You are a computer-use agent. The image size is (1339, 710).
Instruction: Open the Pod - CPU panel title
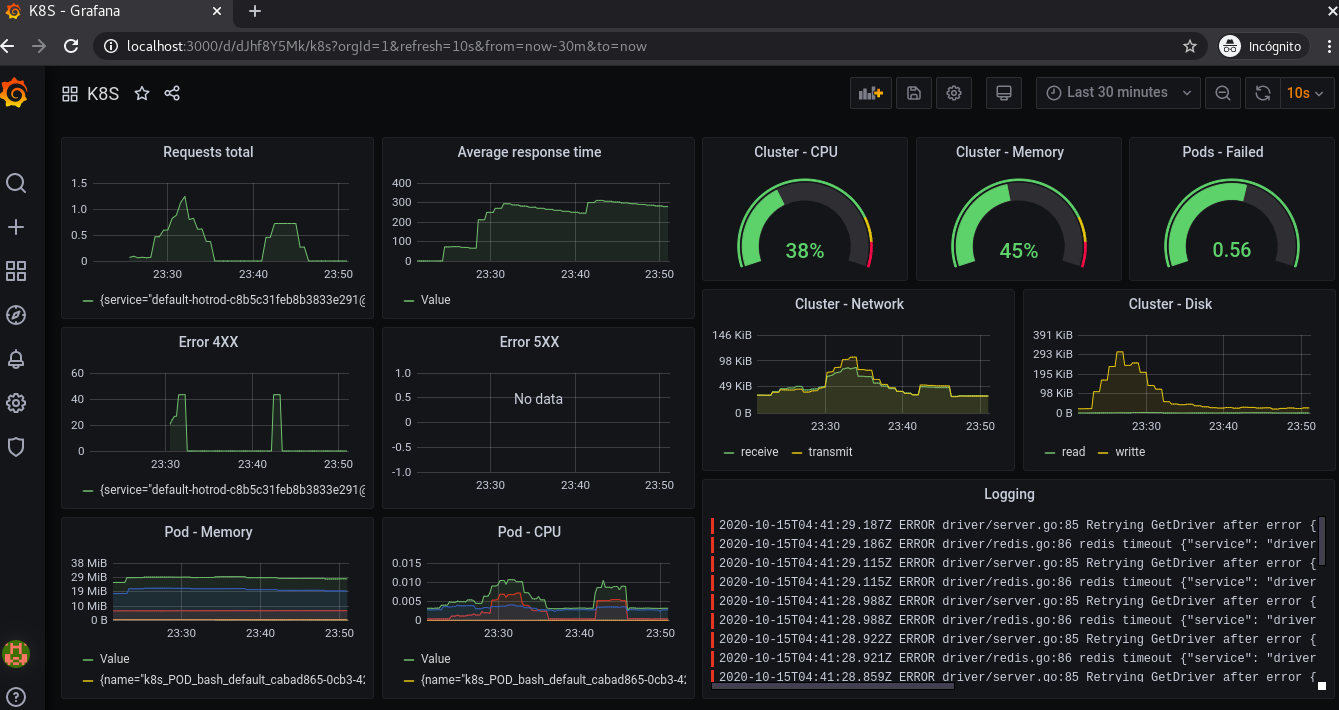click(529, 532)
